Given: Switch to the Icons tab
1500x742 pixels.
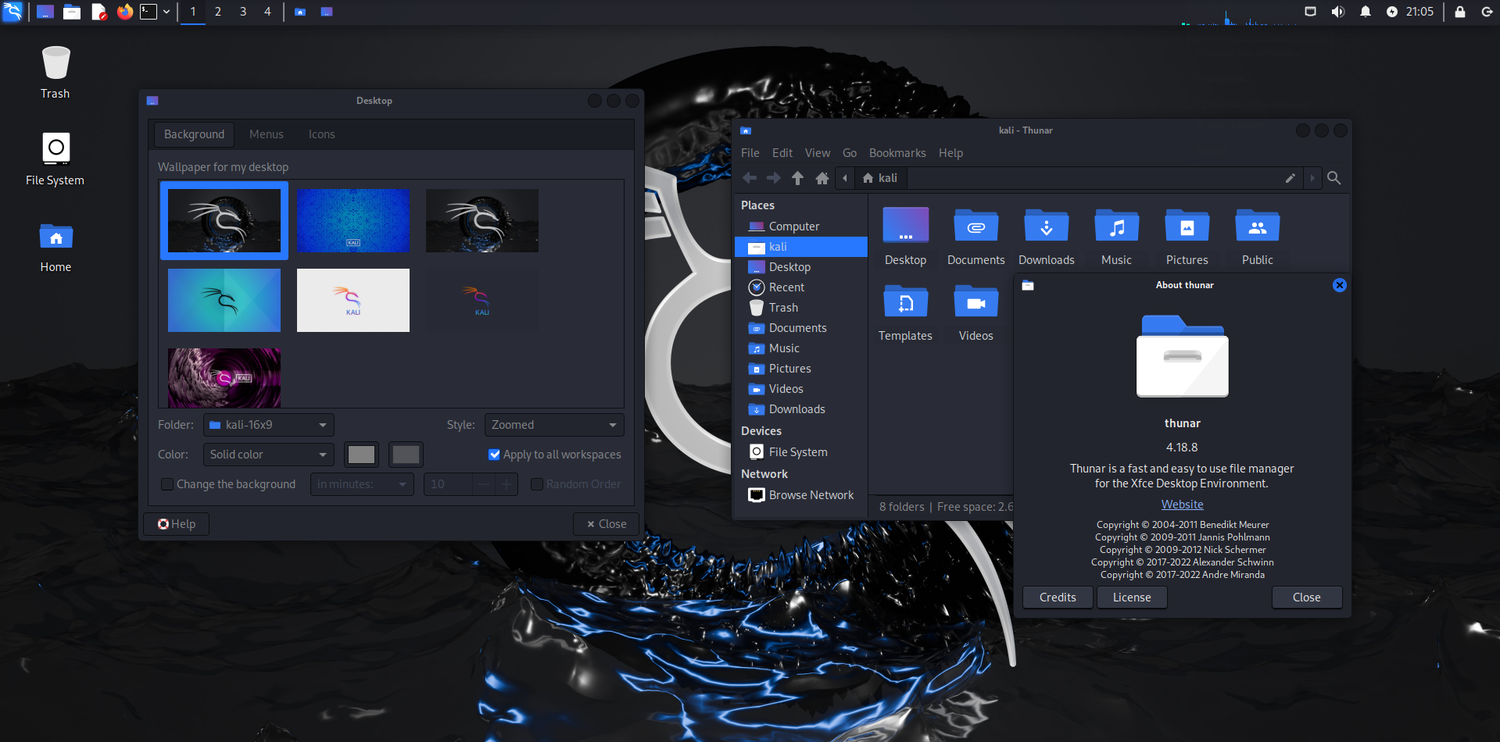Looking at the screenshot, I should click(x=321, y=134).
